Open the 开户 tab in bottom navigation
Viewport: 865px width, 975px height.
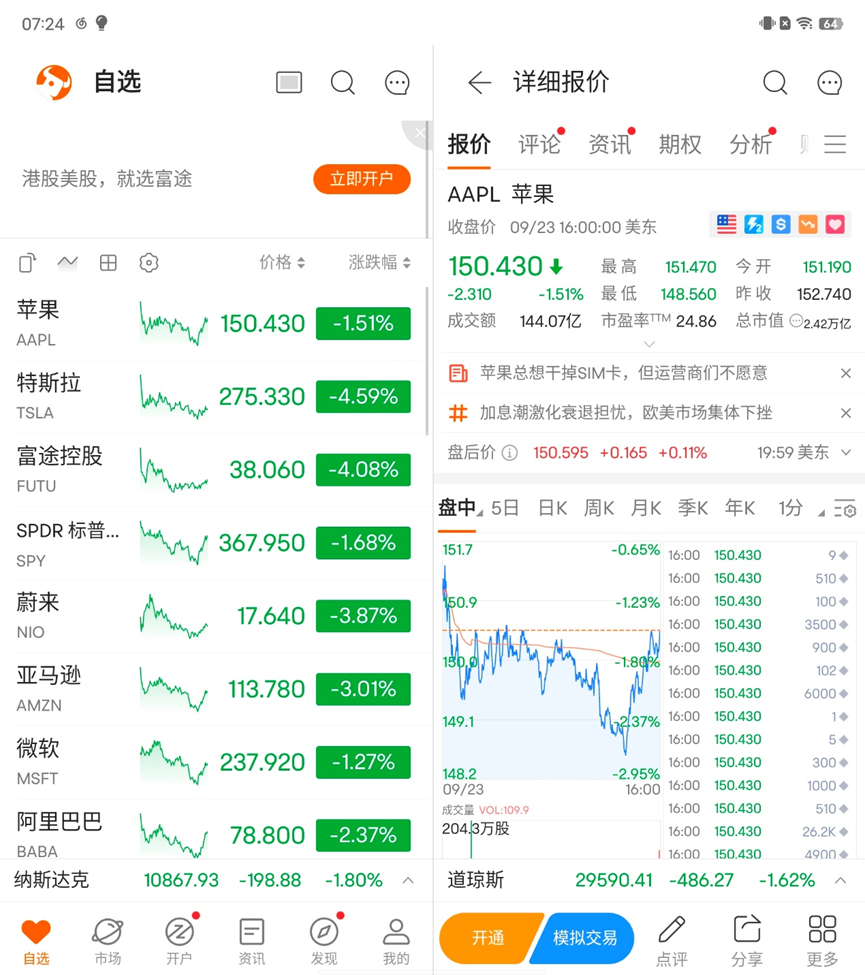[179, 940]
